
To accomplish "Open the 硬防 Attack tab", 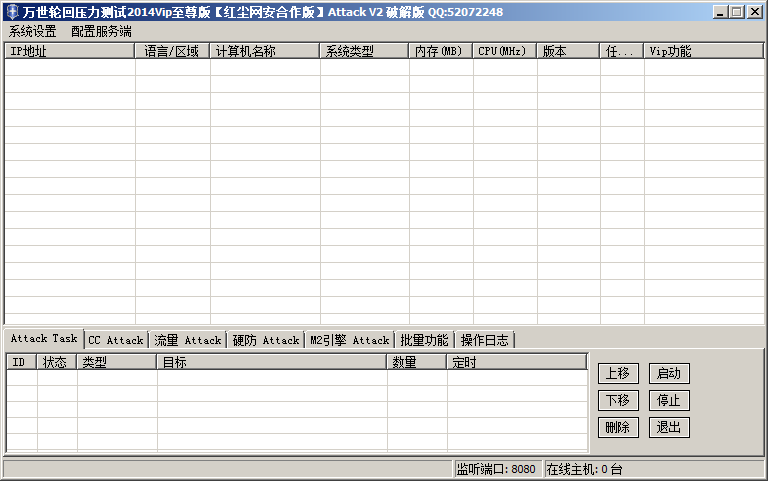I will tap(265, 340).
